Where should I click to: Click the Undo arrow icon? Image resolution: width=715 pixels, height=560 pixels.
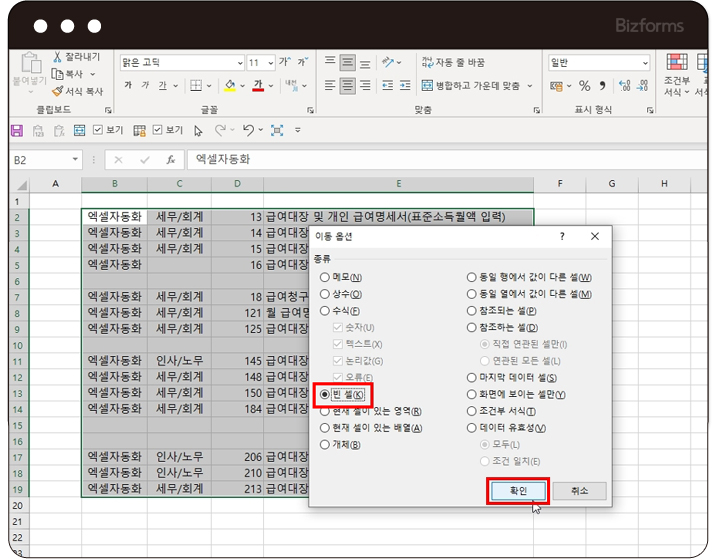247,130
